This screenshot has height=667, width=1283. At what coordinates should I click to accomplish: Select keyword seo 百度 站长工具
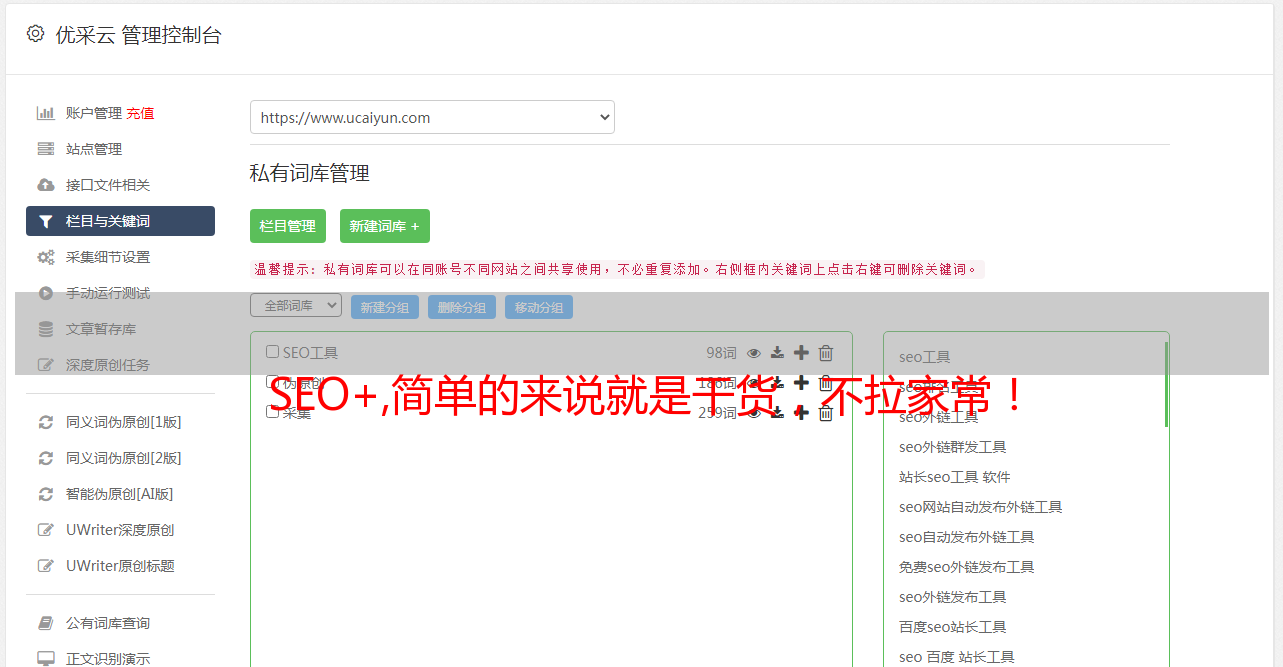coord(957,657)
